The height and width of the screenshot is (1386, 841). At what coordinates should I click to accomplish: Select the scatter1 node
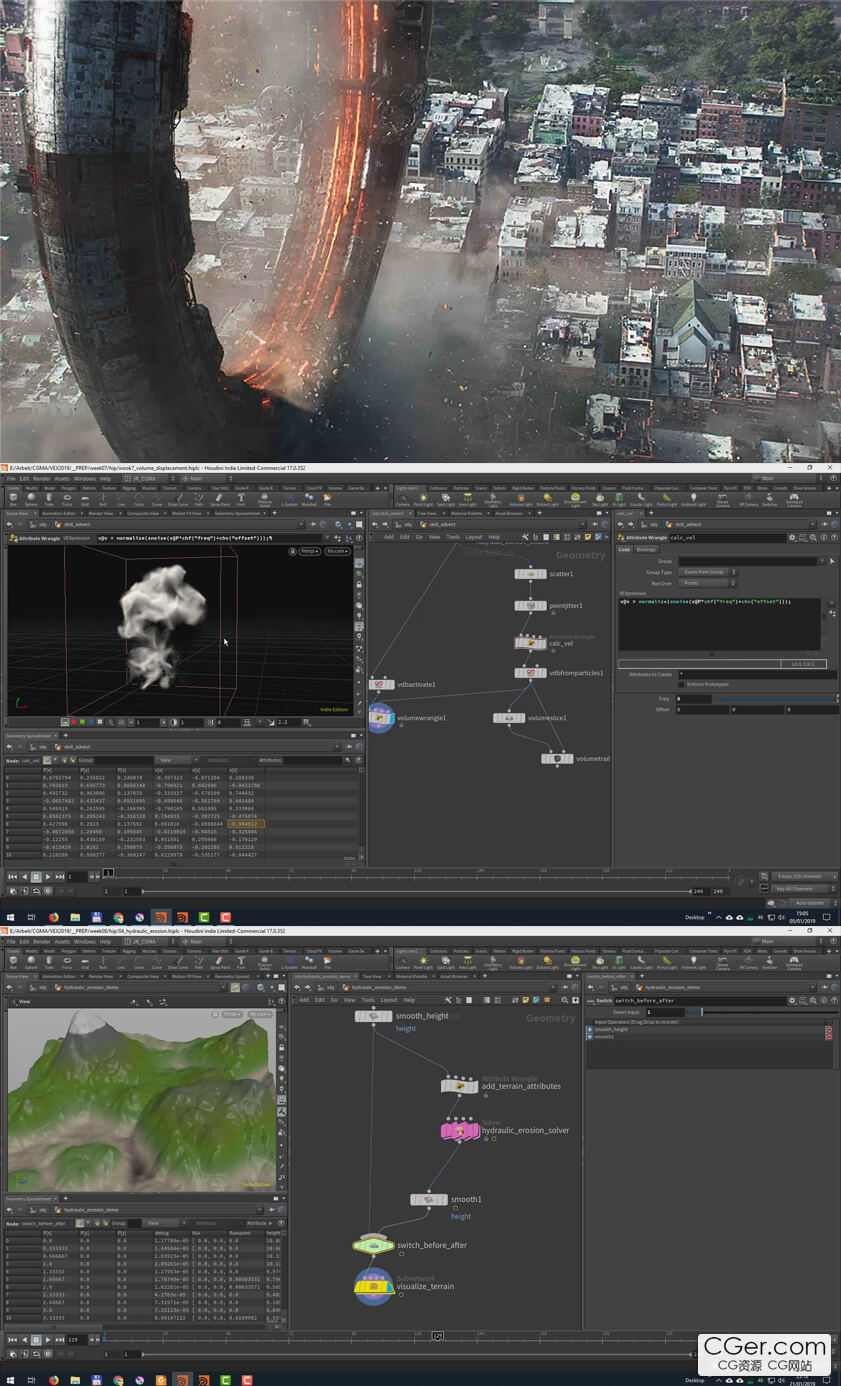[x=531, y=574]
